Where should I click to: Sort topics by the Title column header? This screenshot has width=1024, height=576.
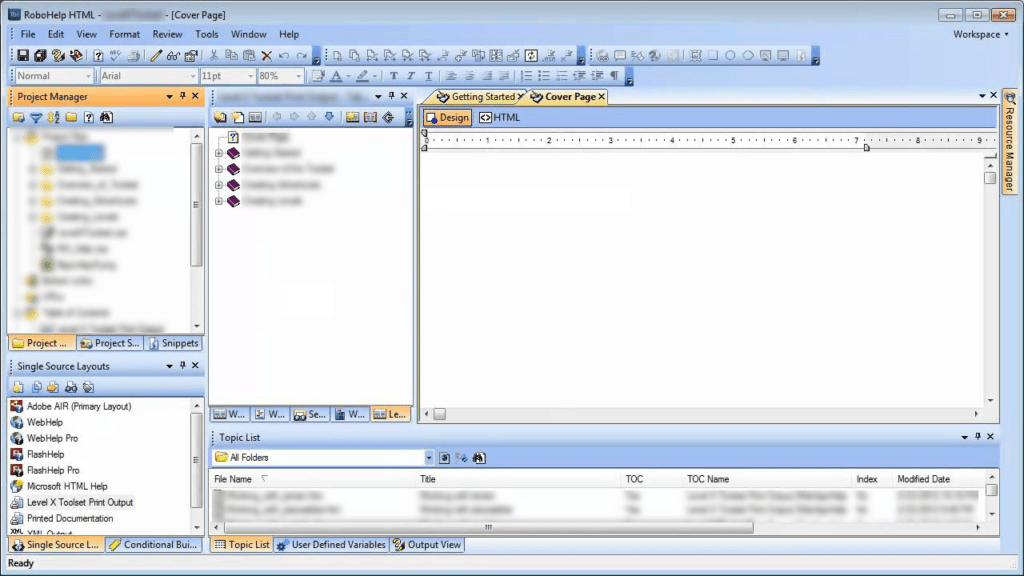pyautogui.click(x=428, y=479)
